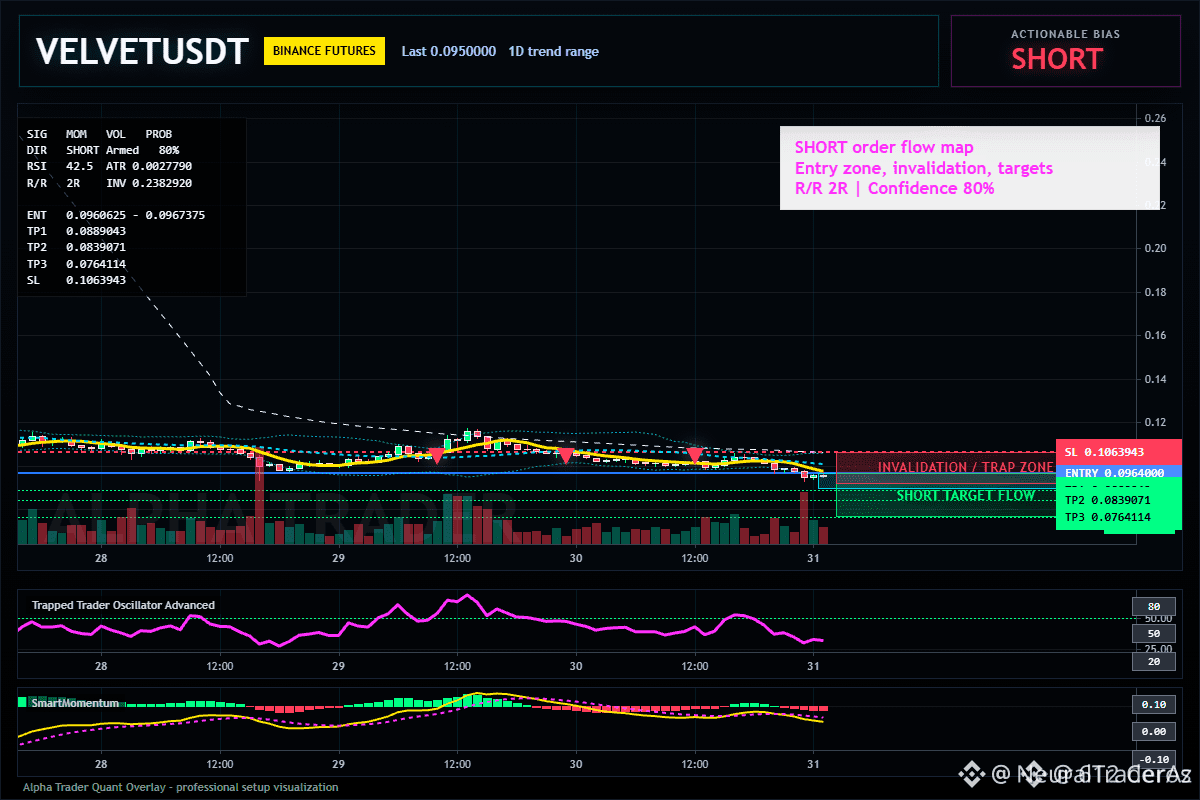Click the red sell marker just before date 30

tap(565, 456)
